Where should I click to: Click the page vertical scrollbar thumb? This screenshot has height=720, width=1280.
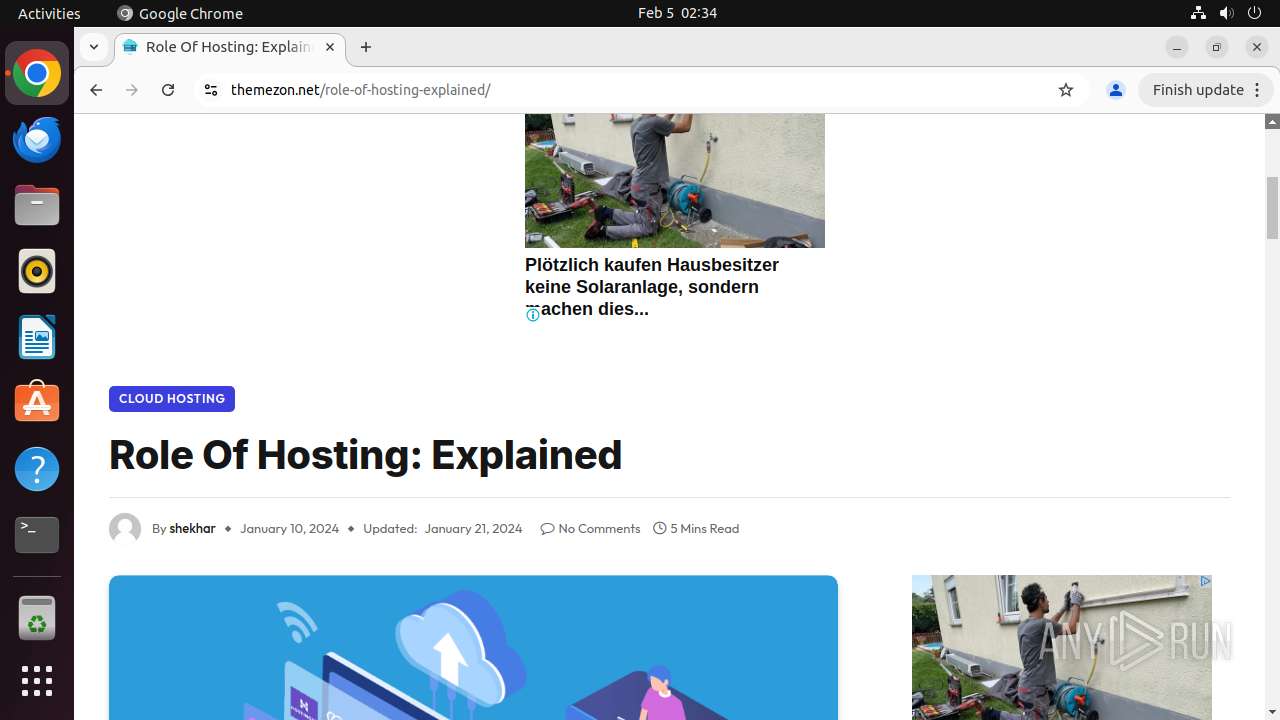1272,208
